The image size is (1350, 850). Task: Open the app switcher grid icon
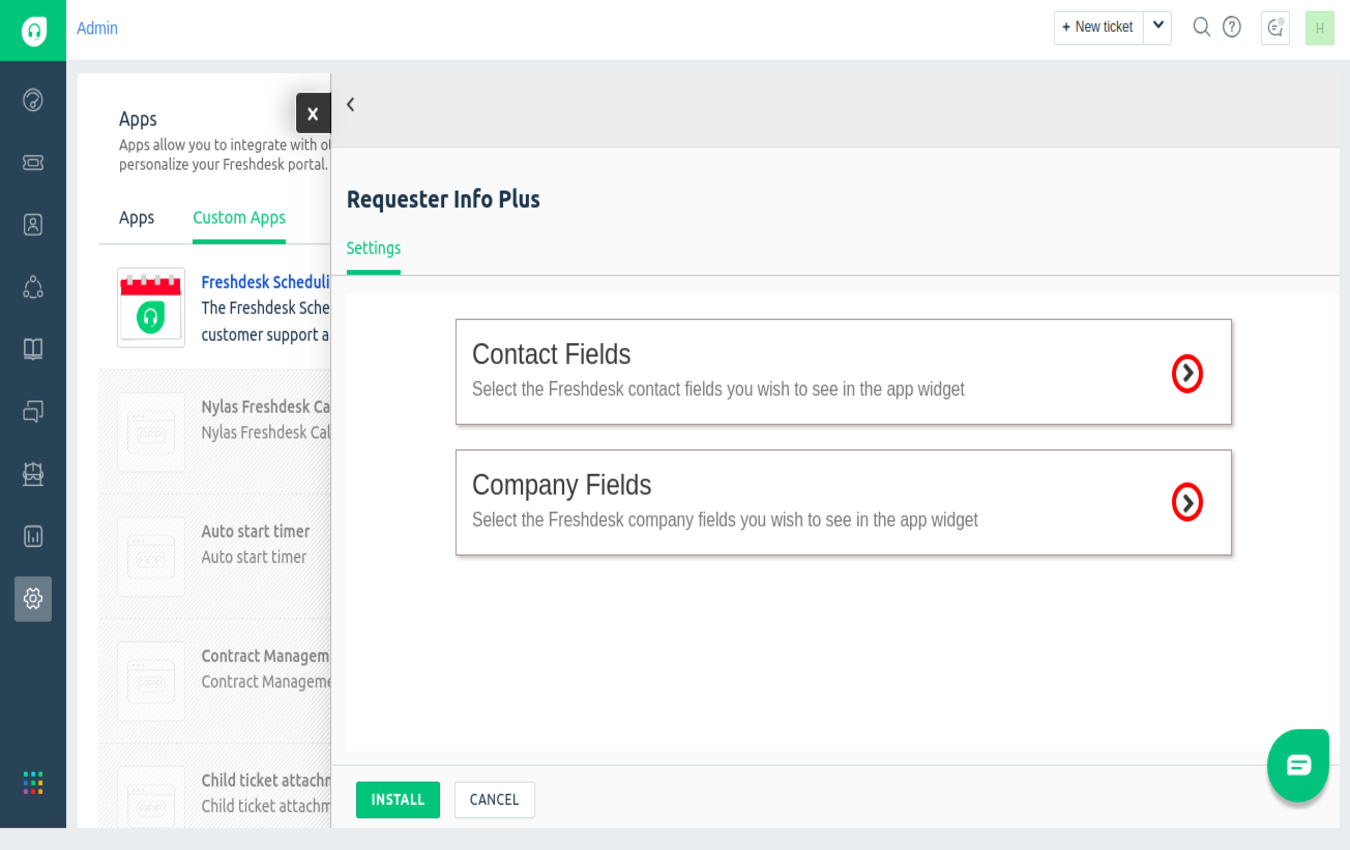(x=33, y=782)
